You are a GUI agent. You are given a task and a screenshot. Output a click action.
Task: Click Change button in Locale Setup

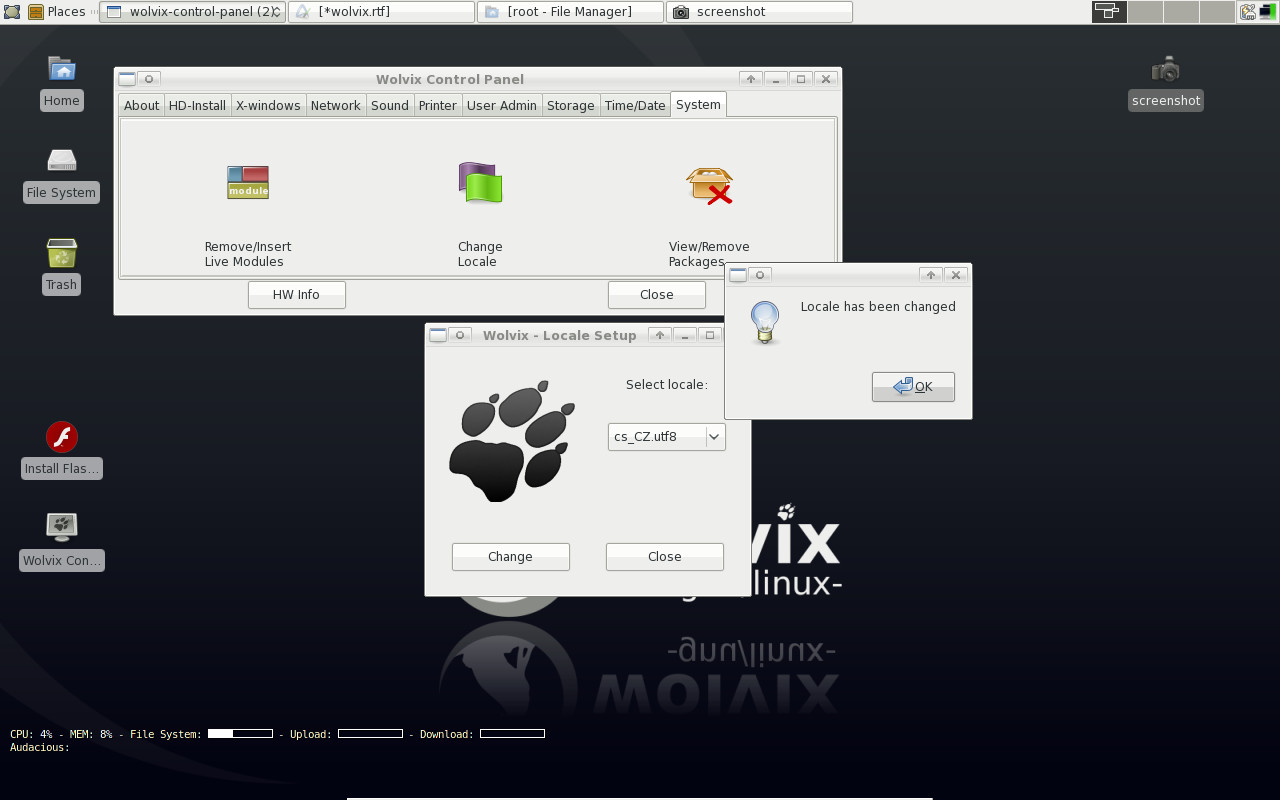510,557
